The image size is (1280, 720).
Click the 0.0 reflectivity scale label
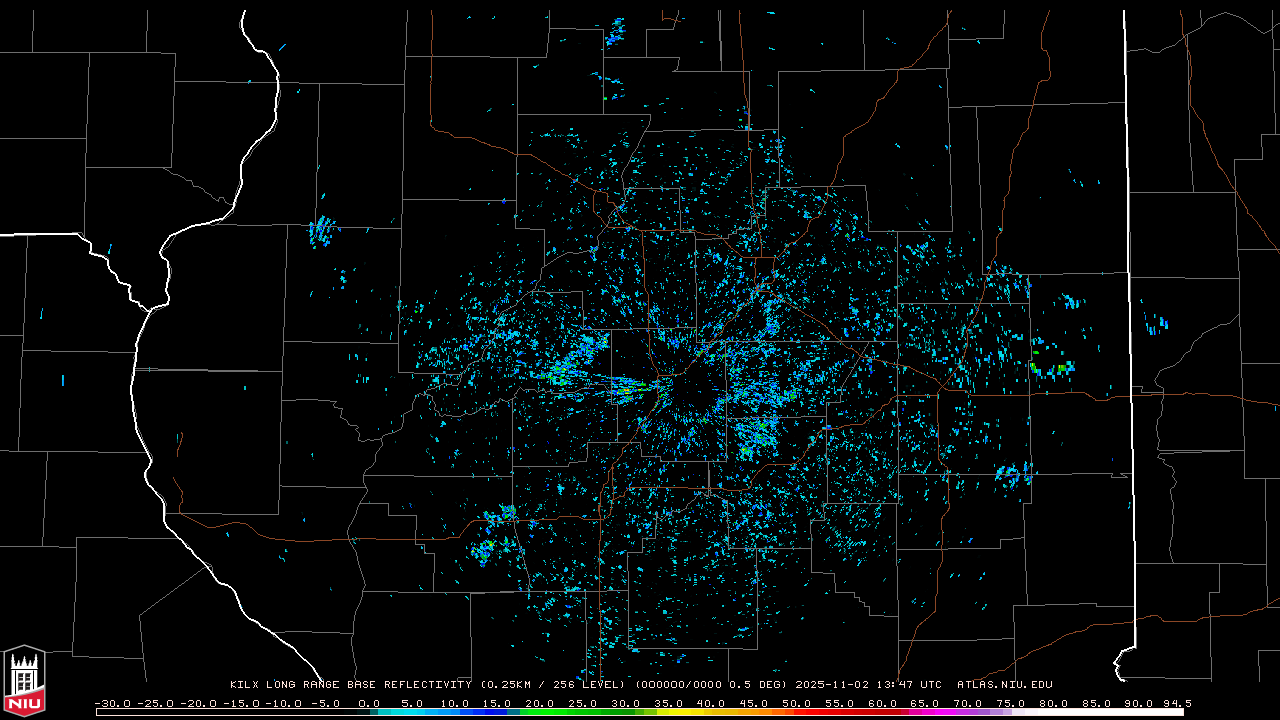(369, 703)
